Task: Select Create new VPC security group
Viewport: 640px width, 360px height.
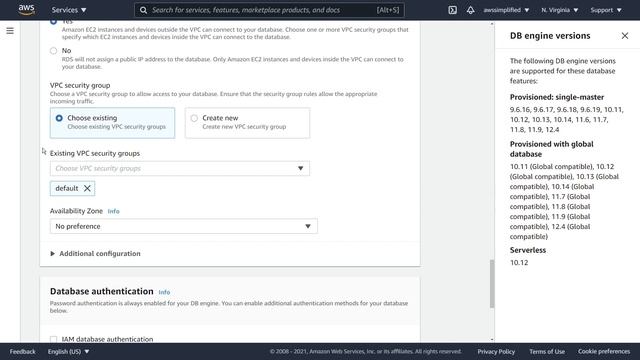Action: tap(247, 123)
